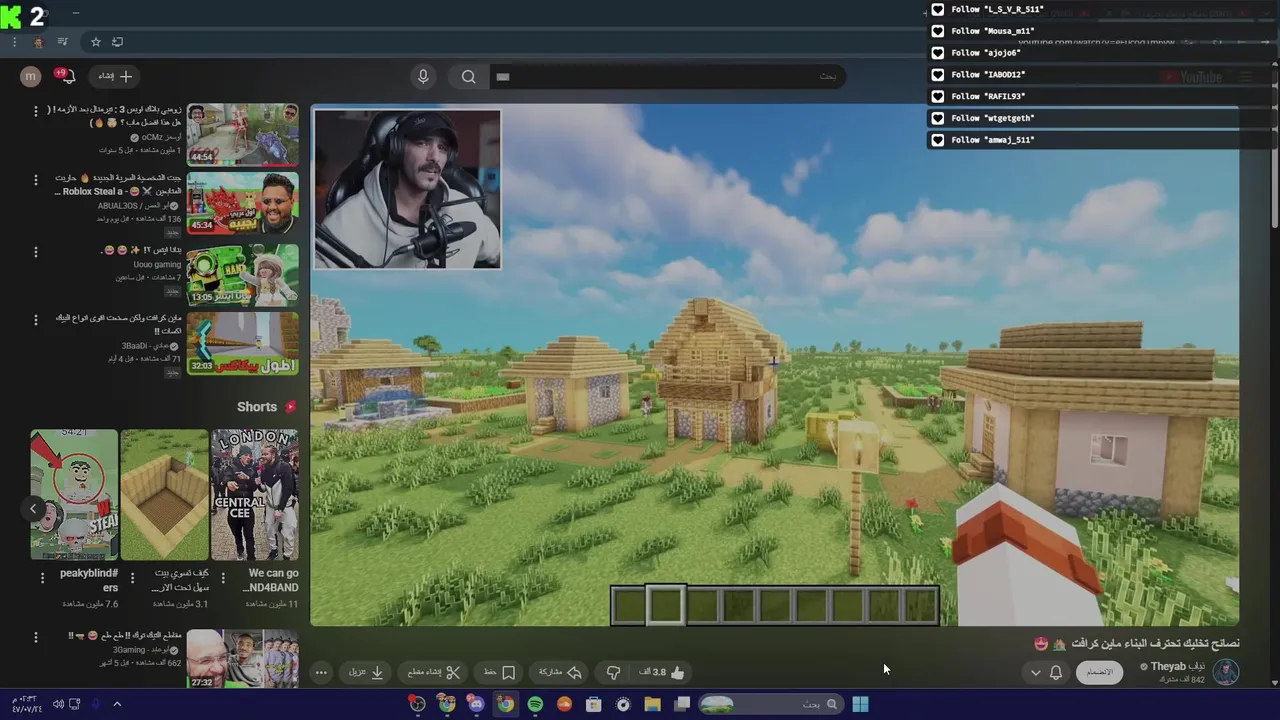Focus the YouTube search input field

coord(667,77)
